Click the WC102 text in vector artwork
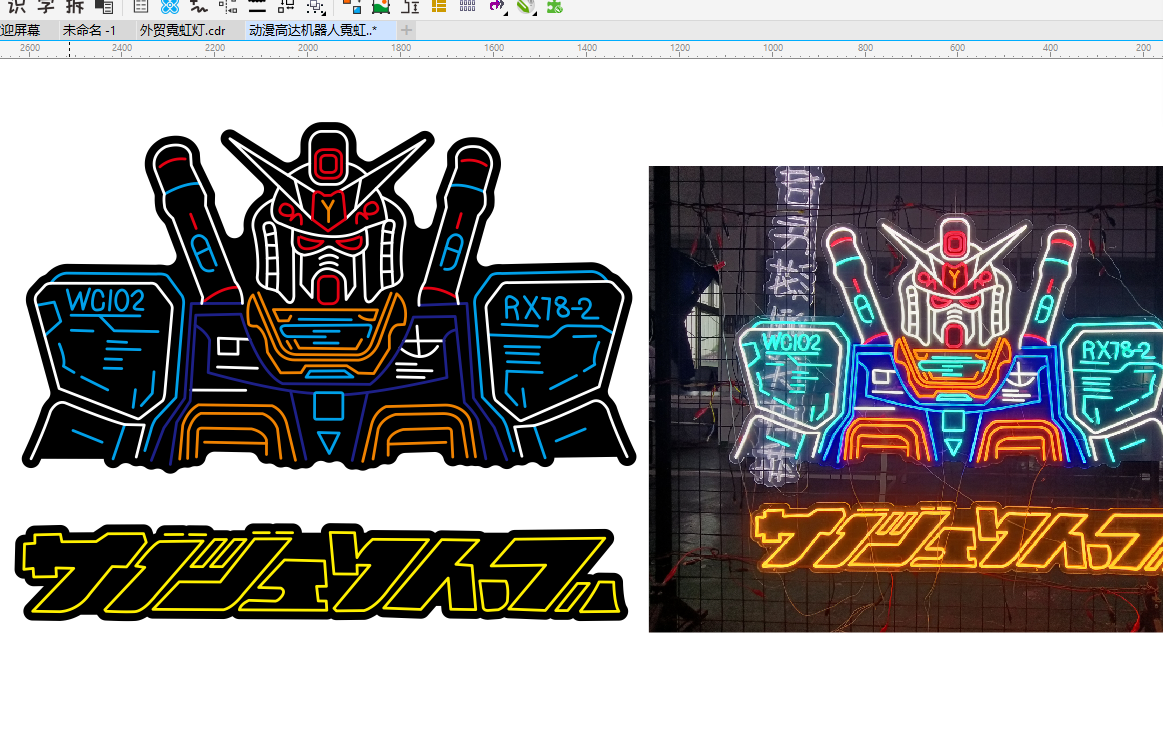Image resolution: width=1163 pixels, height=737 pixels. pos(106,301)
